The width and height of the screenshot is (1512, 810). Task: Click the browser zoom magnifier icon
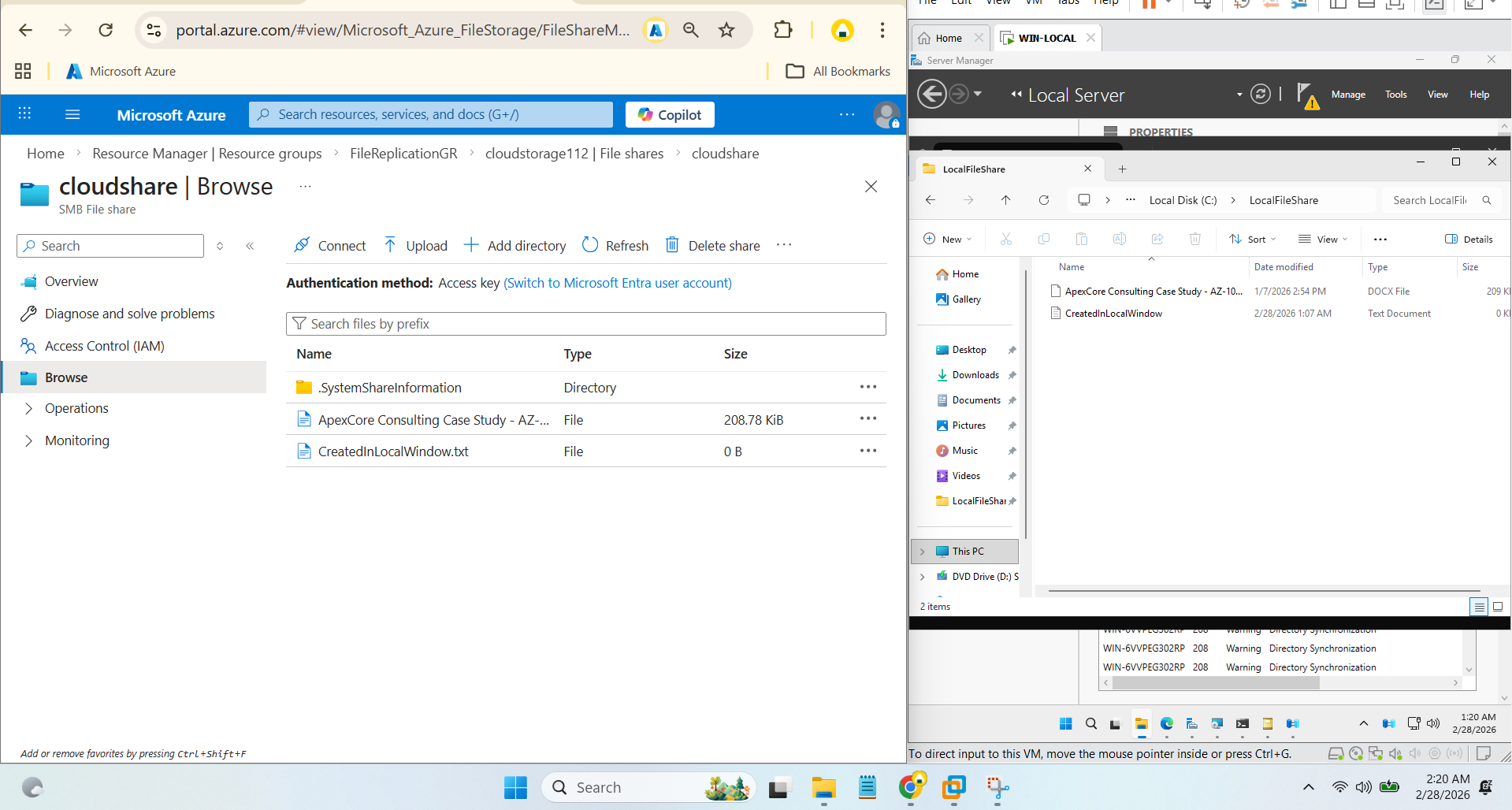691,30
